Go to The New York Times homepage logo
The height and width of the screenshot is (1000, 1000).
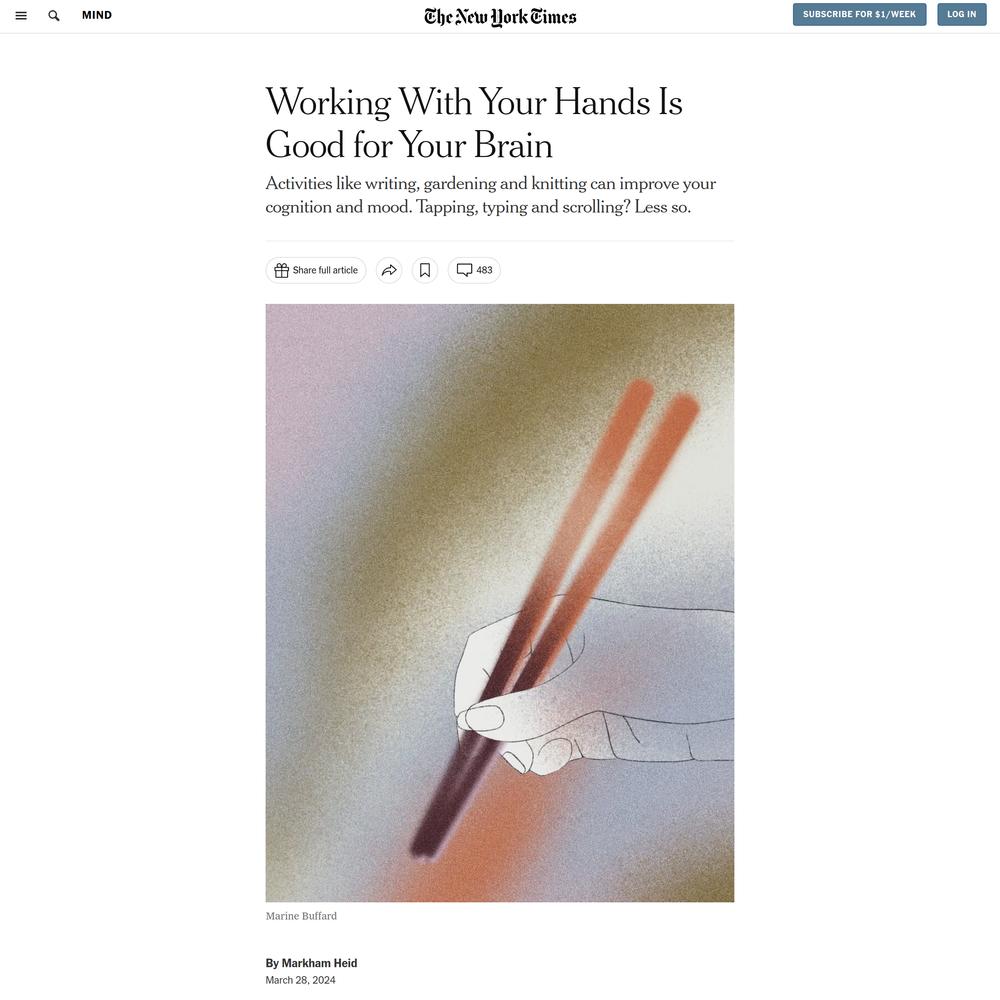500,17
